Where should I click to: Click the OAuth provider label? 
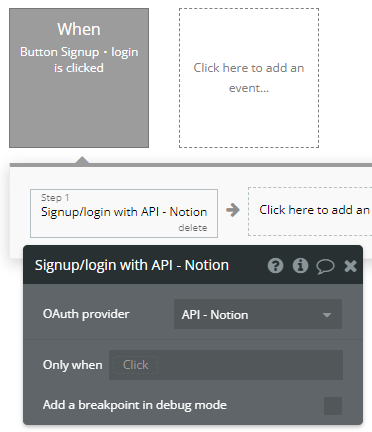pos(86,314)
